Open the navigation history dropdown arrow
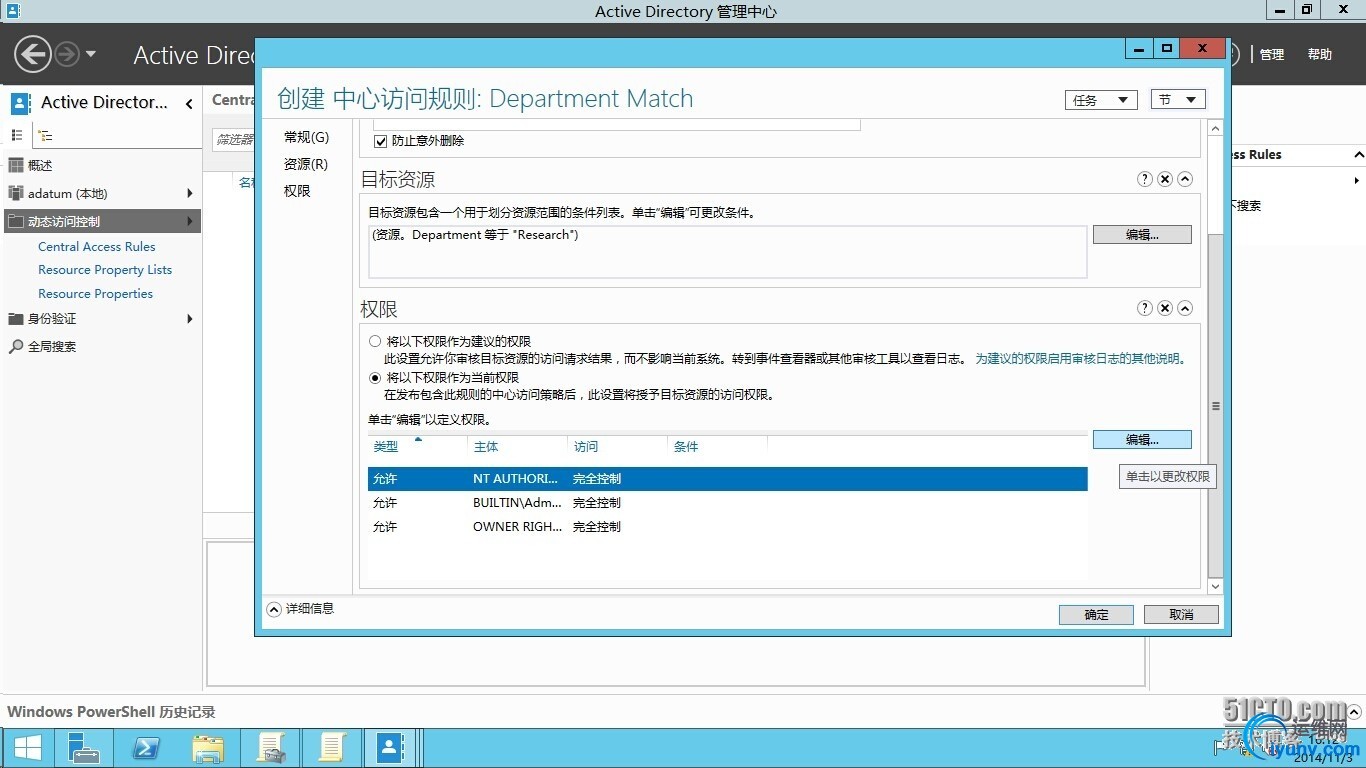 pos(91,54)
